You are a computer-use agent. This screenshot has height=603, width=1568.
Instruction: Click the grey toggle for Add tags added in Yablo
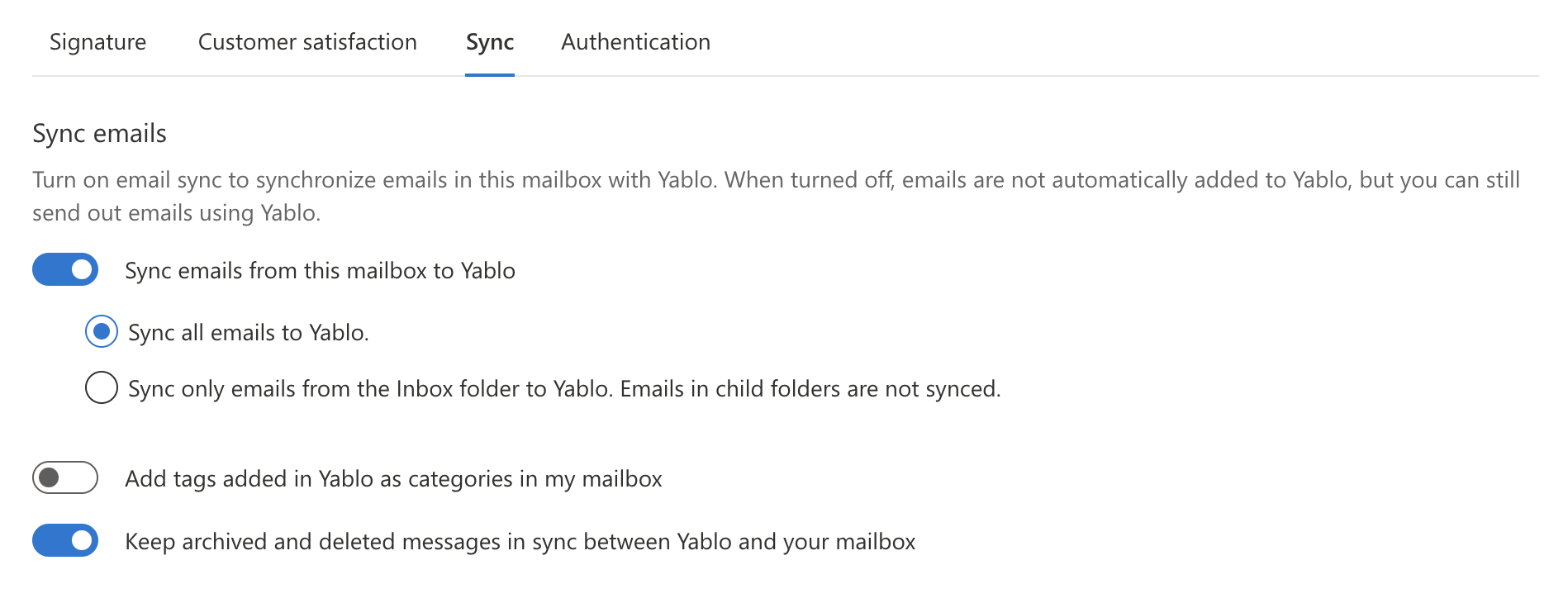click(x=65, y=477)
